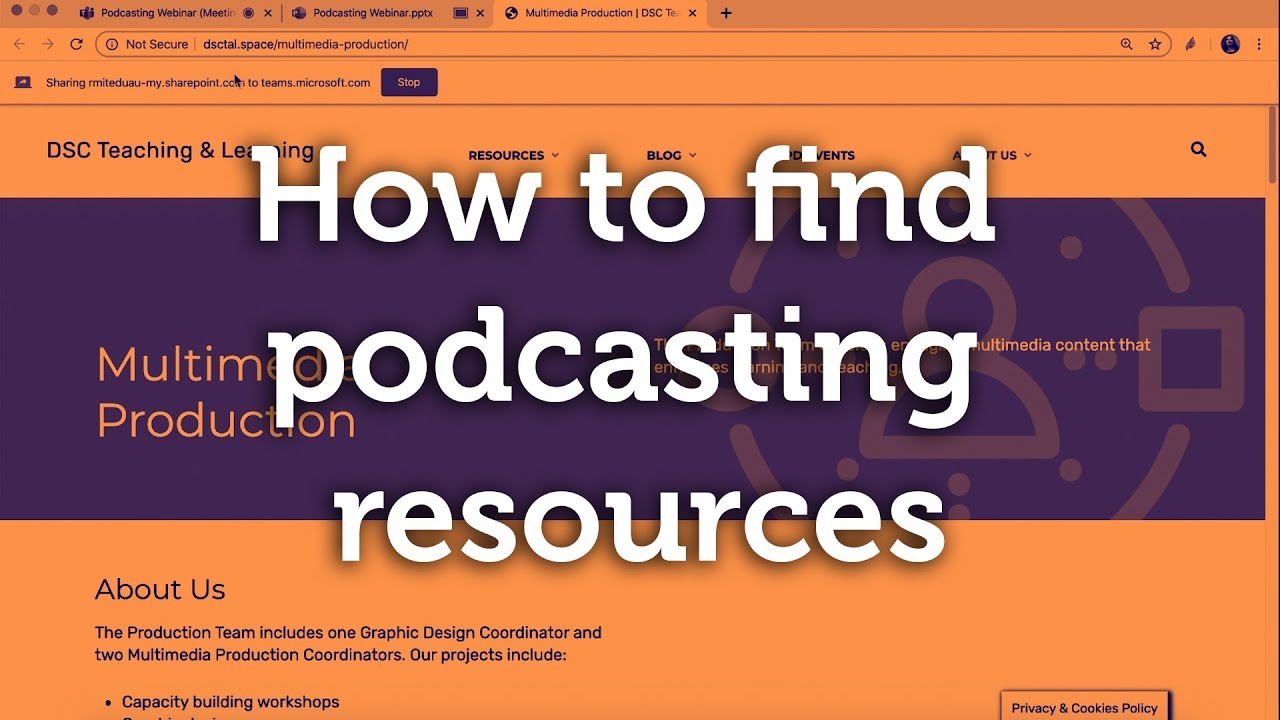
Task: Expand the RESOURCES menu
Action: click(x=513, y=155)
